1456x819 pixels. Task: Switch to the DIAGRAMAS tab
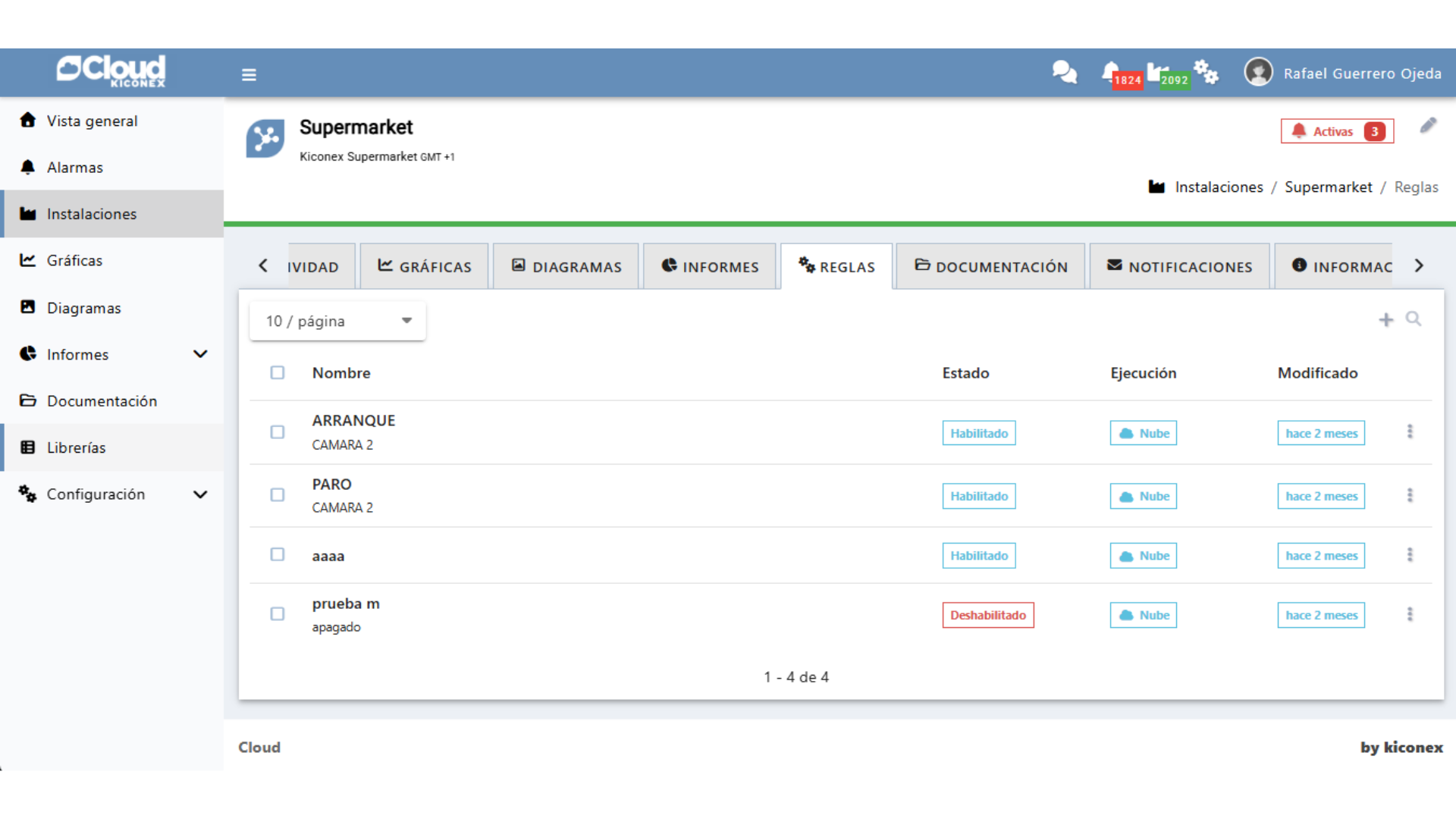(567, 267)
